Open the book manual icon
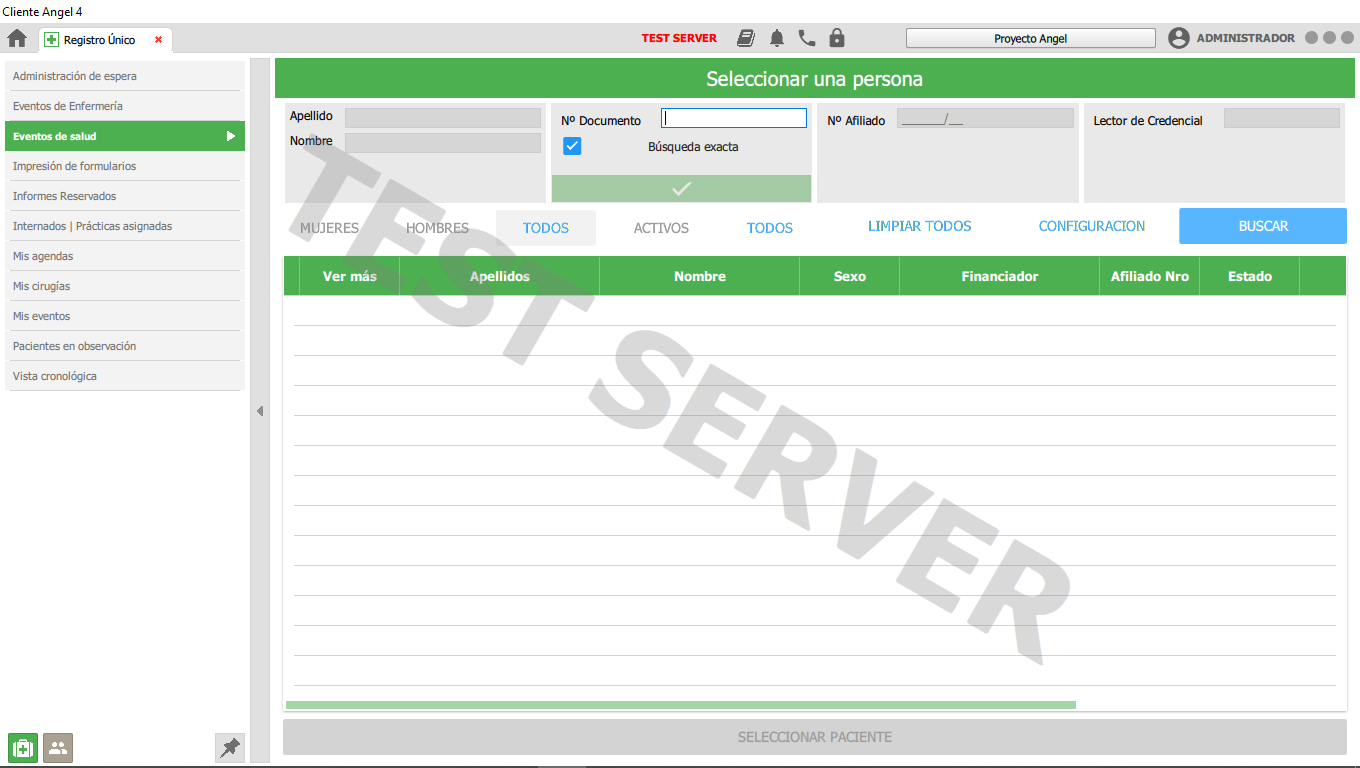The width and height of the screenshot is (1360, 768). [746, 39]
